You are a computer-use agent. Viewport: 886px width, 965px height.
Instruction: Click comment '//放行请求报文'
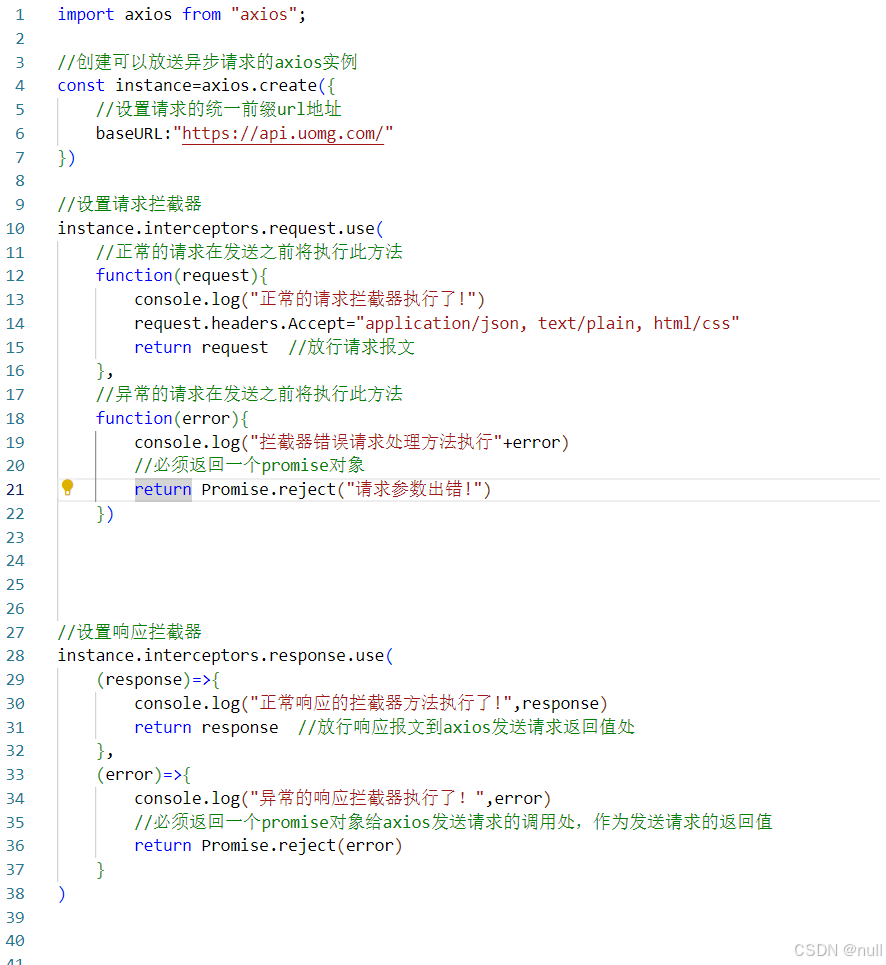click(x=351, y=348)
